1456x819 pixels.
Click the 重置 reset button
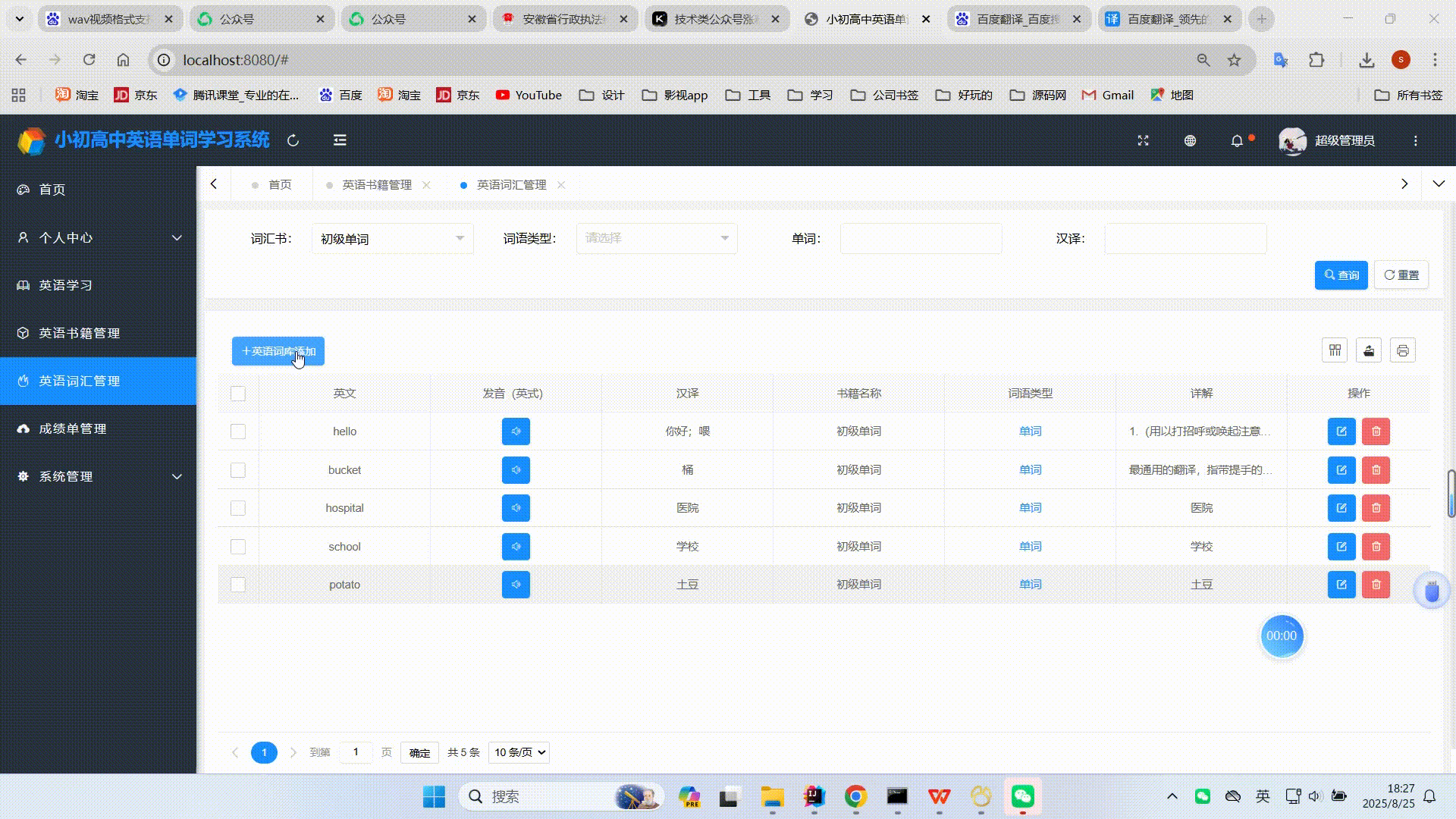(1401, 275)
